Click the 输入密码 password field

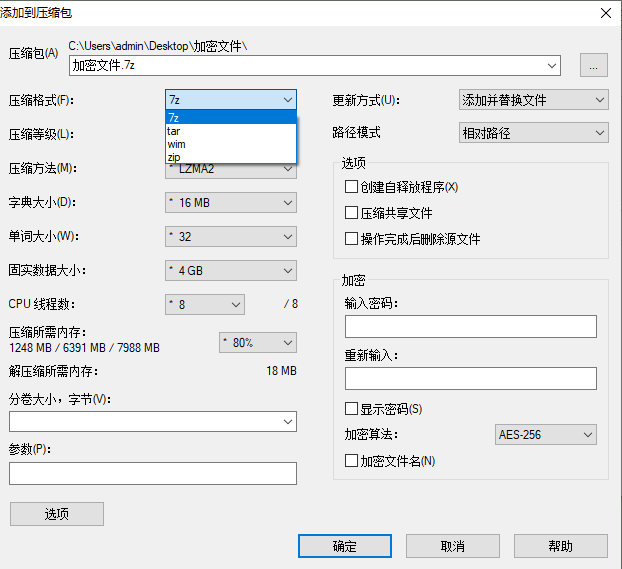click(470, 327)
